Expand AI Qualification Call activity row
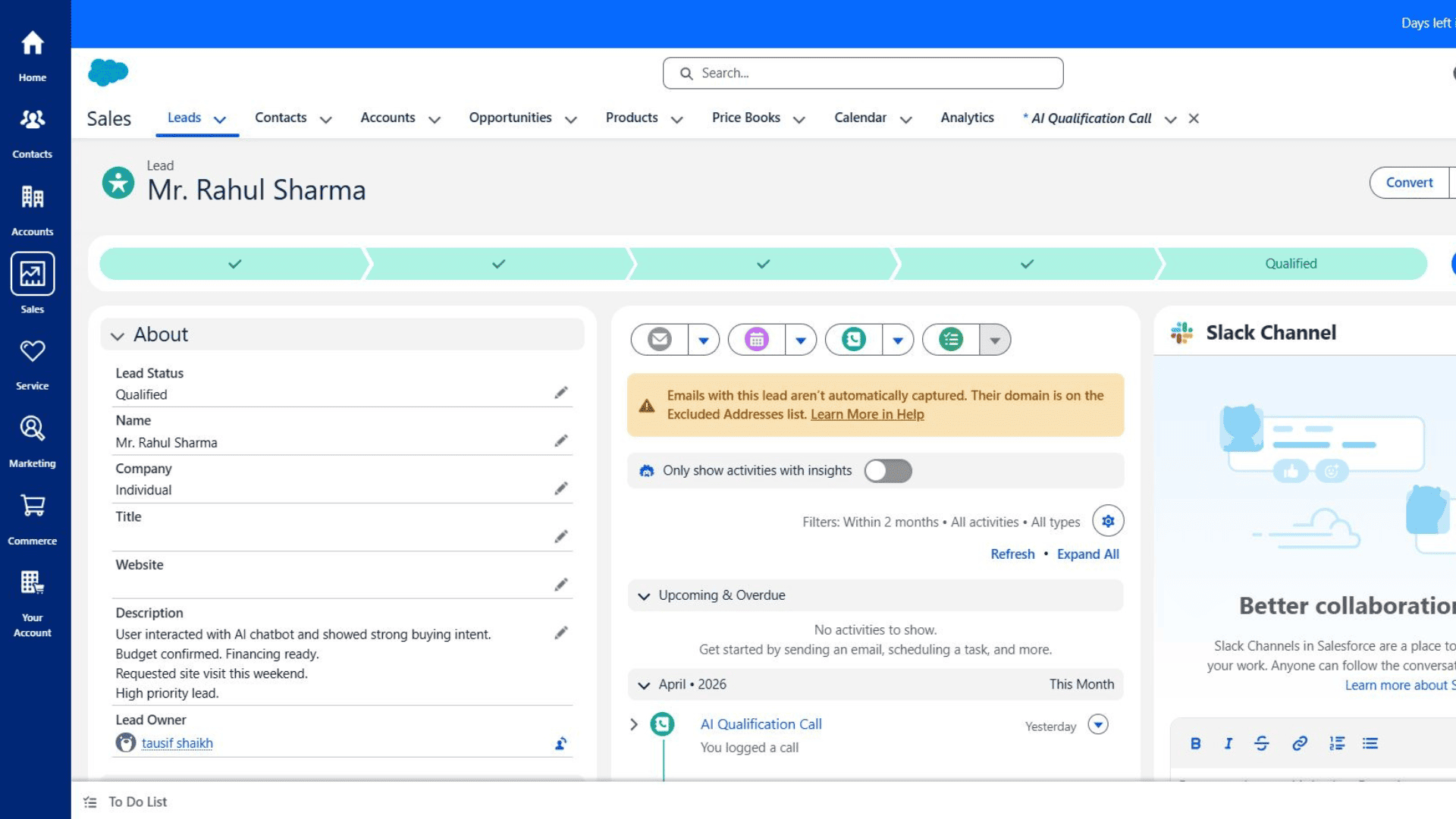The width and height of the screenshot is (1456, 819). [634, 724]
